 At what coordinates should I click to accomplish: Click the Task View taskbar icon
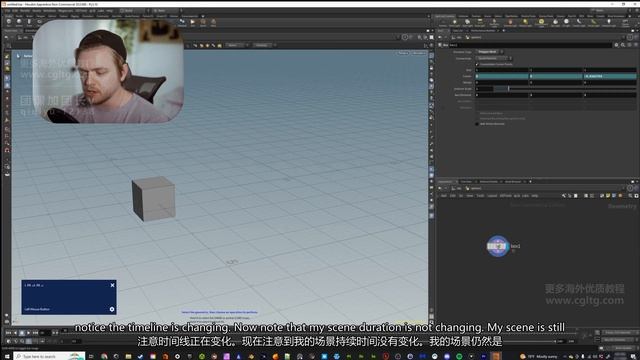(x=91, y=356)
